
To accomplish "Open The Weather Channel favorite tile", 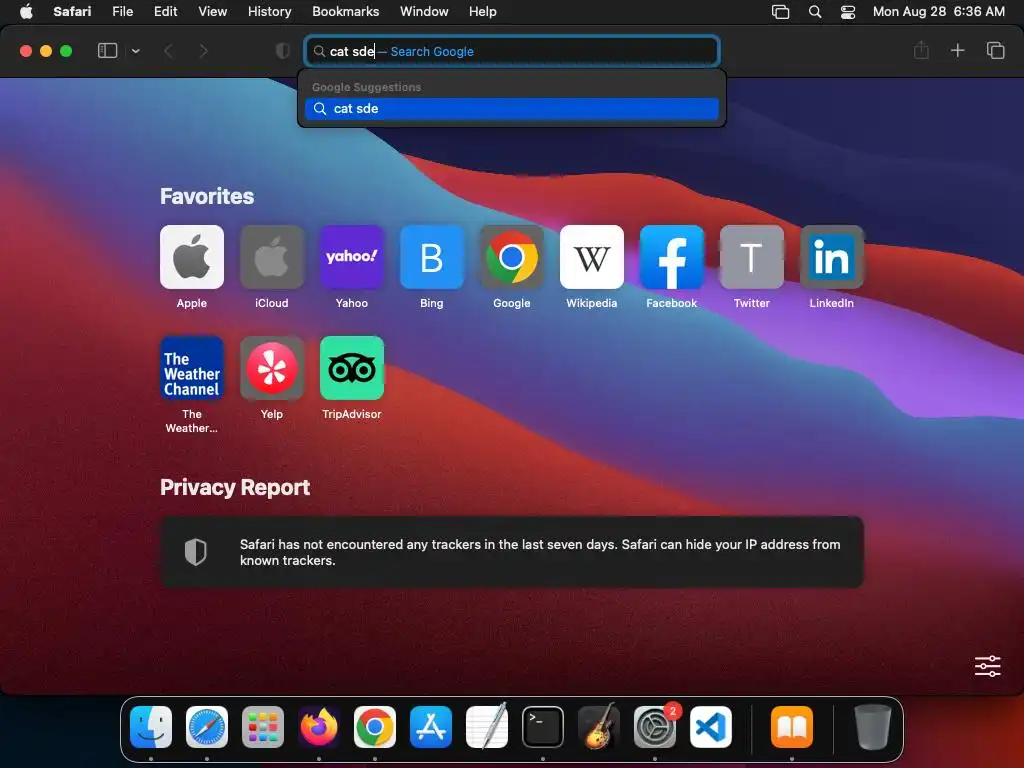I will (x=191, y=368).
